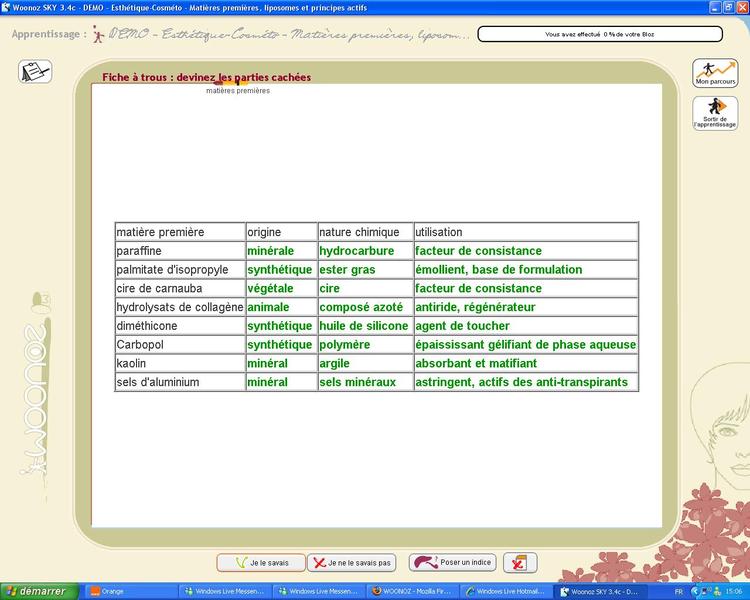Select the Woonoz SKY 3.4c taskbar item
750x600 pixels.
pos(598,591)
